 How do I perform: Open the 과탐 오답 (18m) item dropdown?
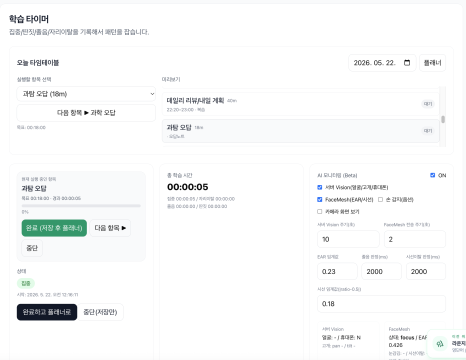coord(86,94)
